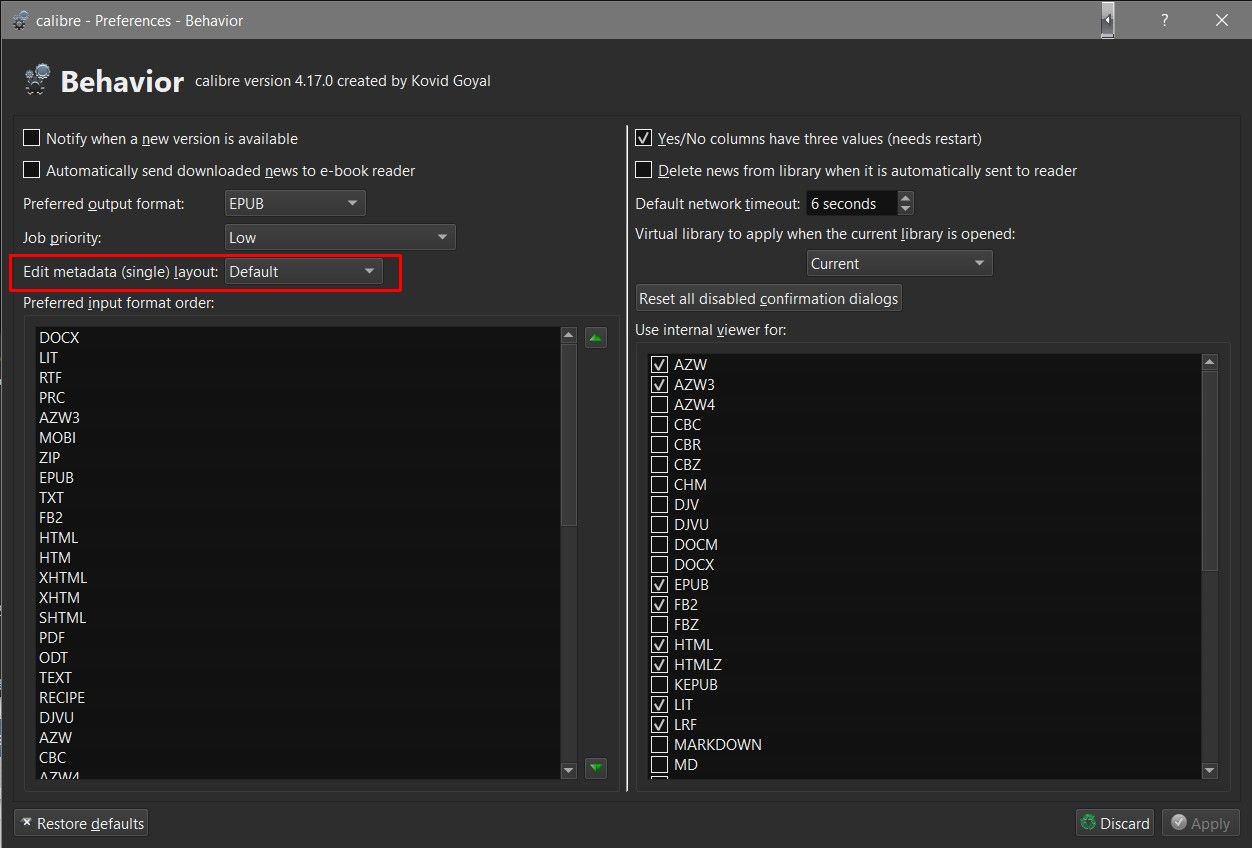Check CBR in internal viewer list
The image size is (1252, 848).
pos(659,444)
